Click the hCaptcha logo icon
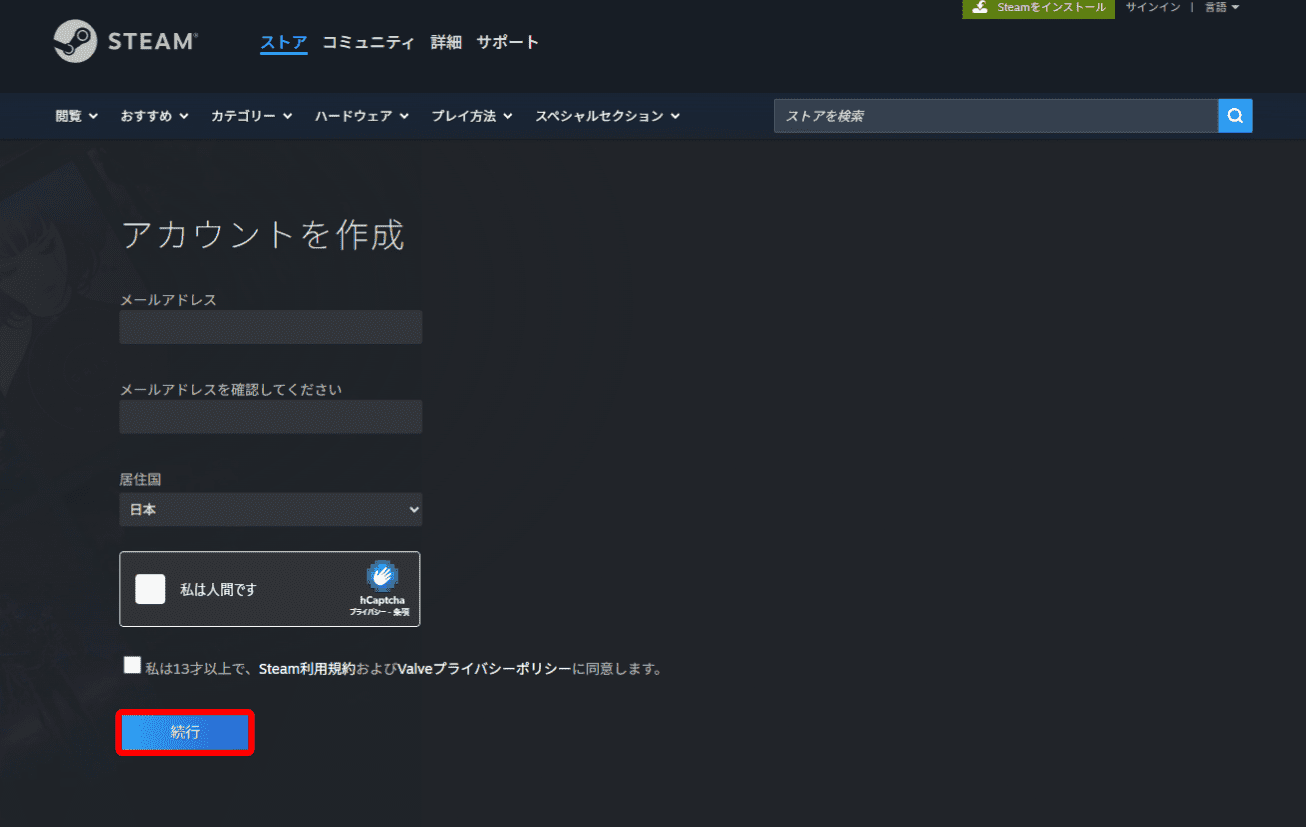Image resolution: width=1306 pixels, height=827 pixels. (x=382, y=576)
